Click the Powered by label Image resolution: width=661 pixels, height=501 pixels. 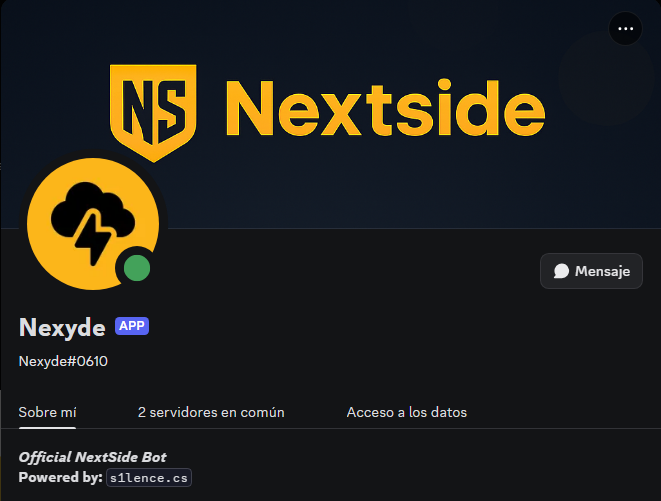pos(61,477)
